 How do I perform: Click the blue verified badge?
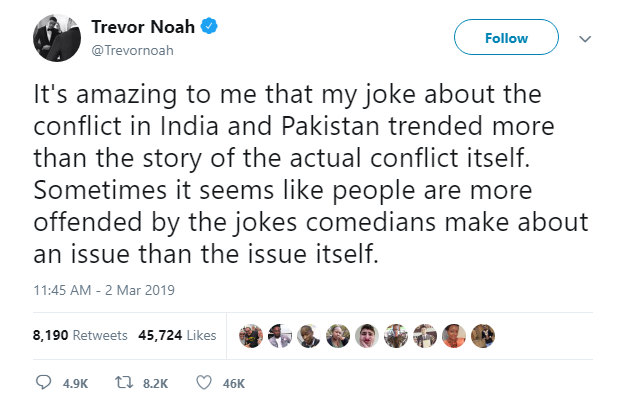click(x=209, y=26)
